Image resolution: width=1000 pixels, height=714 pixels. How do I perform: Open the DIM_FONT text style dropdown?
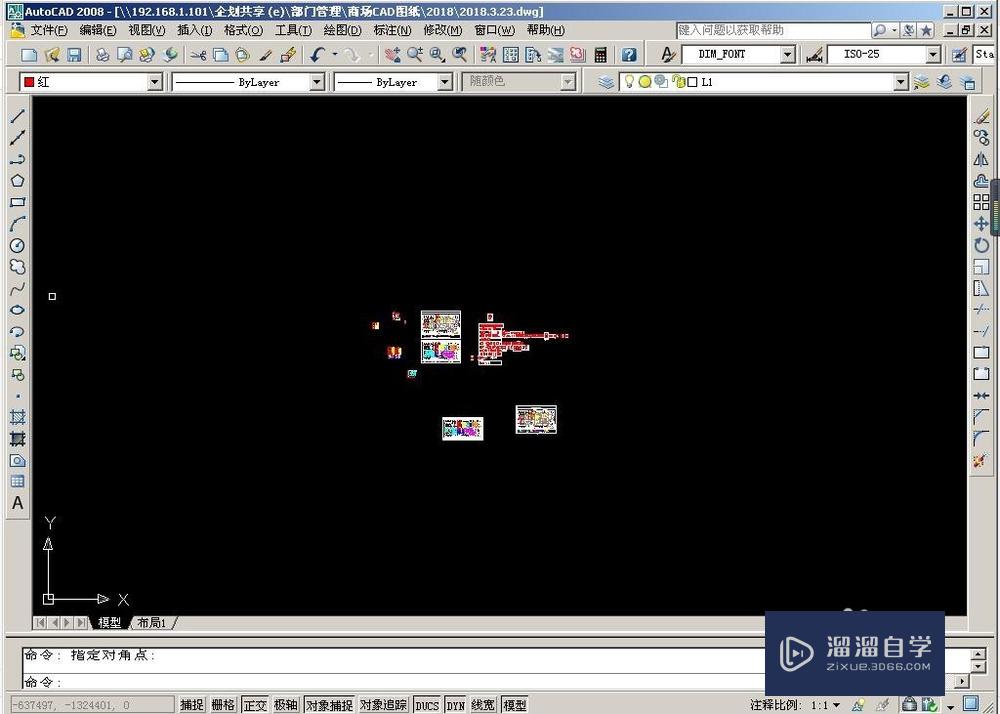coord(786,54)
